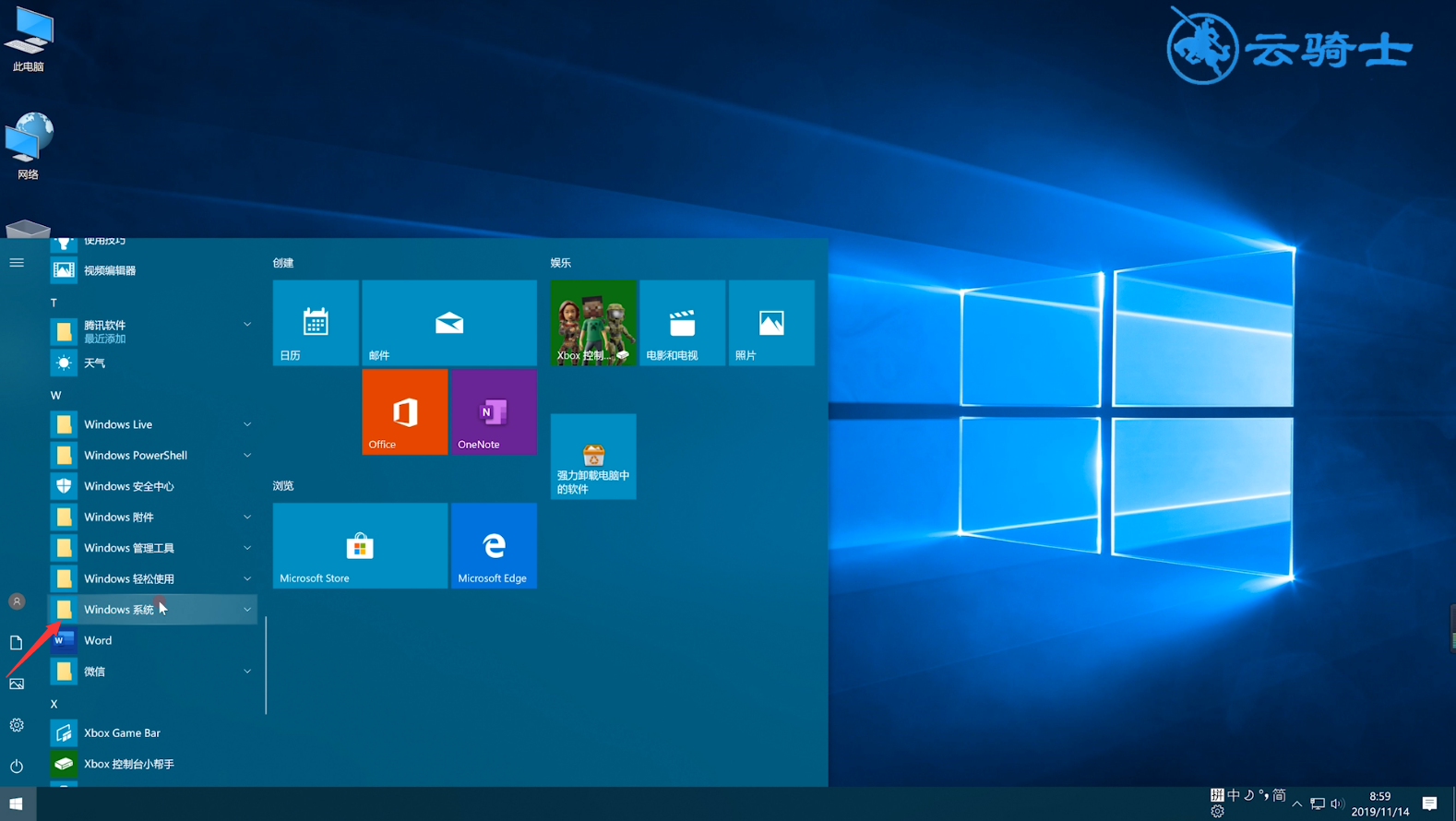
Task: Open the 强力卸载电脑中的软件 tile
Action: tap(593, 457)
